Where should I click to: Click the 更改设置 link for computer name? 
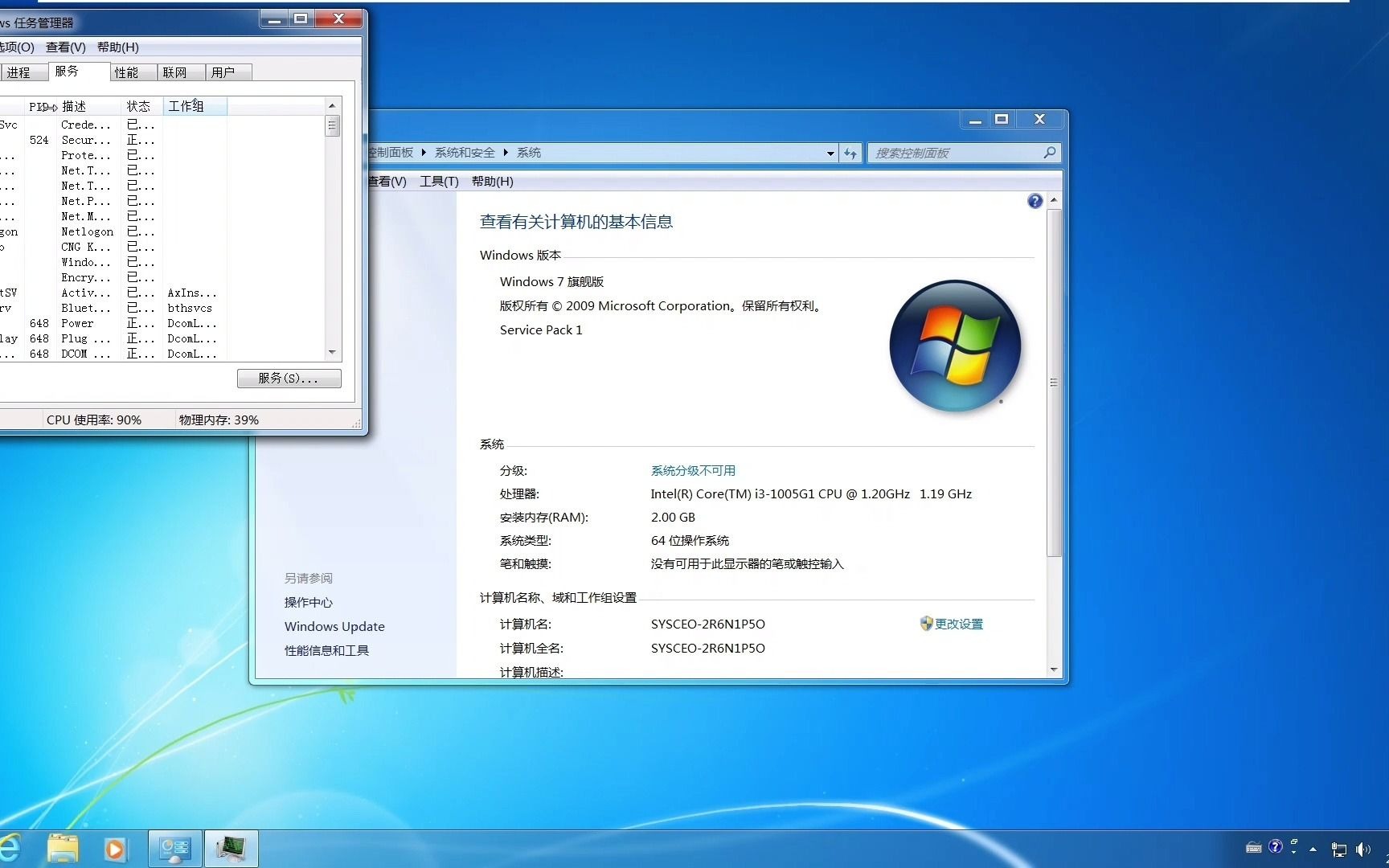click(959, 623)
